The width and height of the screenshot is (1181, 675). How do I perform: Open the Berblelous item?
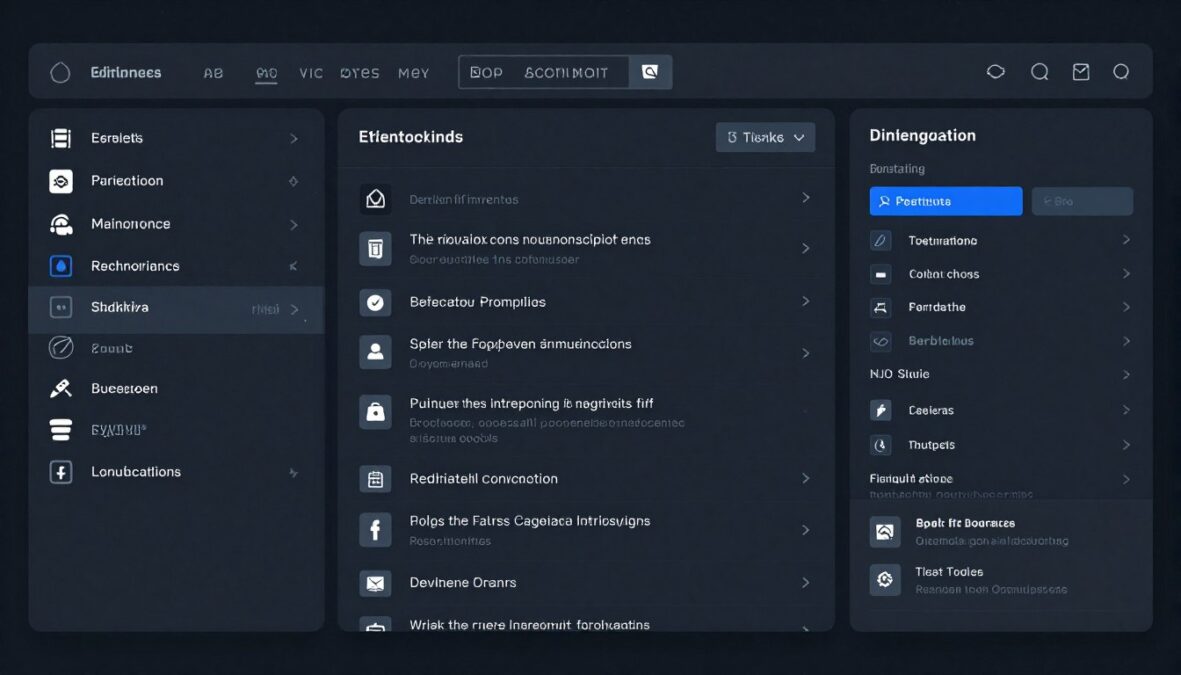pos(1001,341)
